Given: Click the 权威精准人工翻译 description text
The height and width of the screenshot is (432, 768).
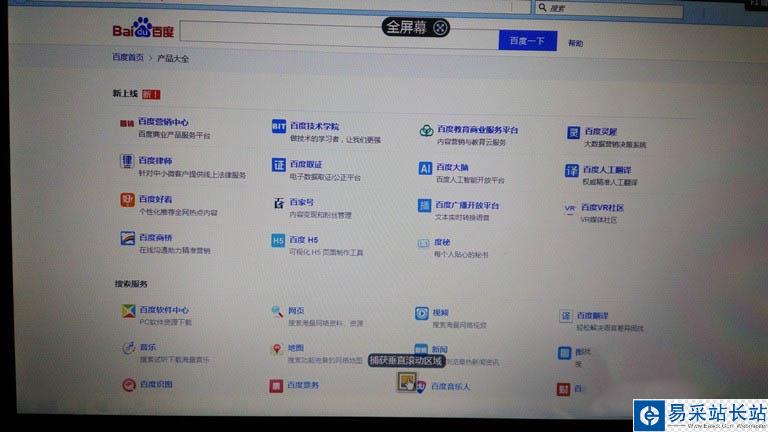Looking at the screenshot, I should [610, 182].
